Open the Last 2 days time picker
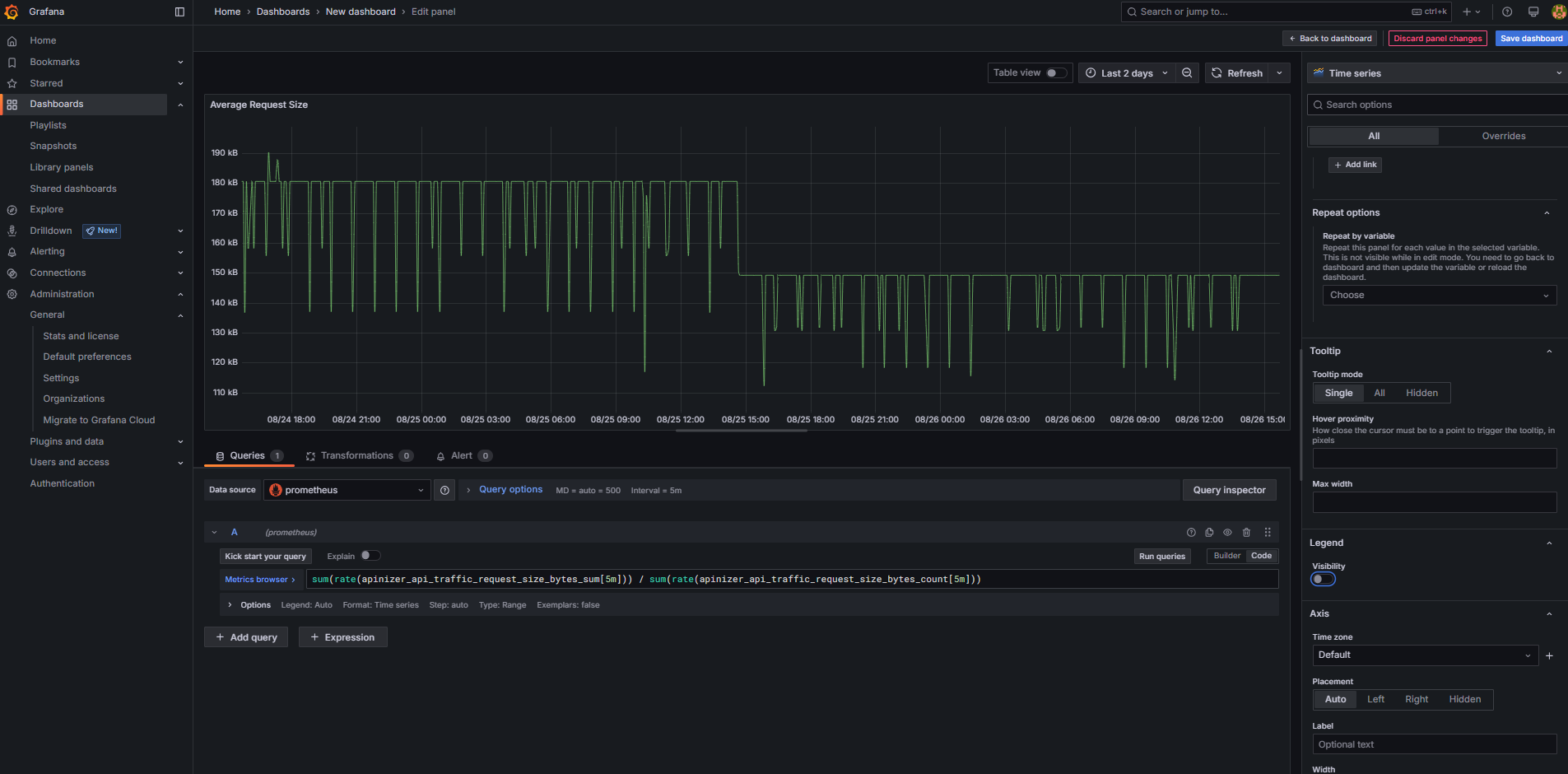The width and height of the screenshot is (1568, 774). (1127, 73)
